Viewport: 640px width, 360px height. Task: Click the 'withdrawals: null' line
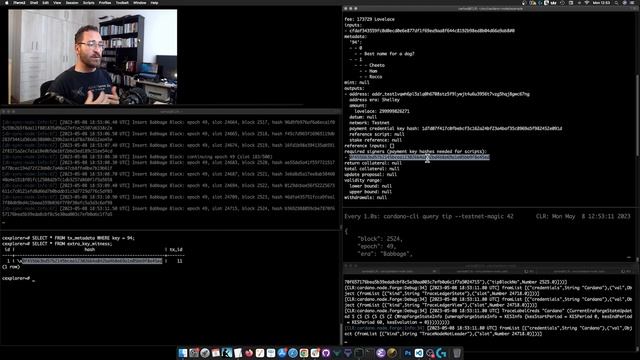pyautogui.click(x=365, y=198)
